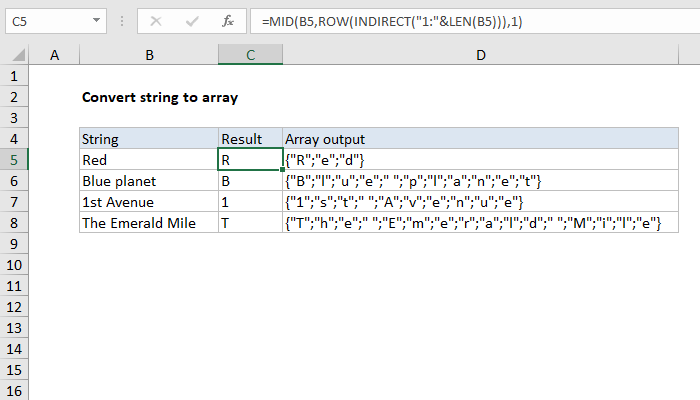Select the cell containing Blue planet
700x400 pixels.
pyautogui.click(x=149, y=181)
